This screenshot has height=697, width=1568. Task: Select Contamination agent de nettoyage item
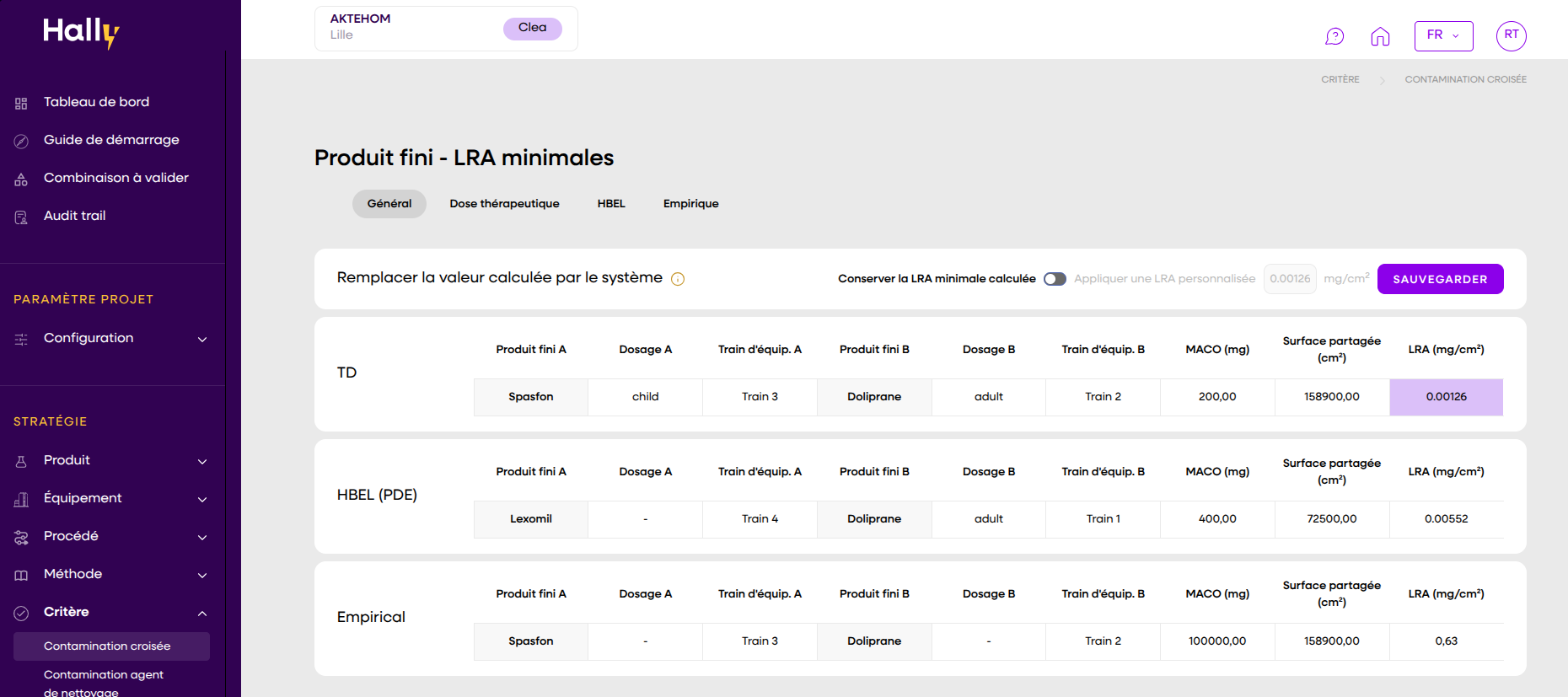104,684
